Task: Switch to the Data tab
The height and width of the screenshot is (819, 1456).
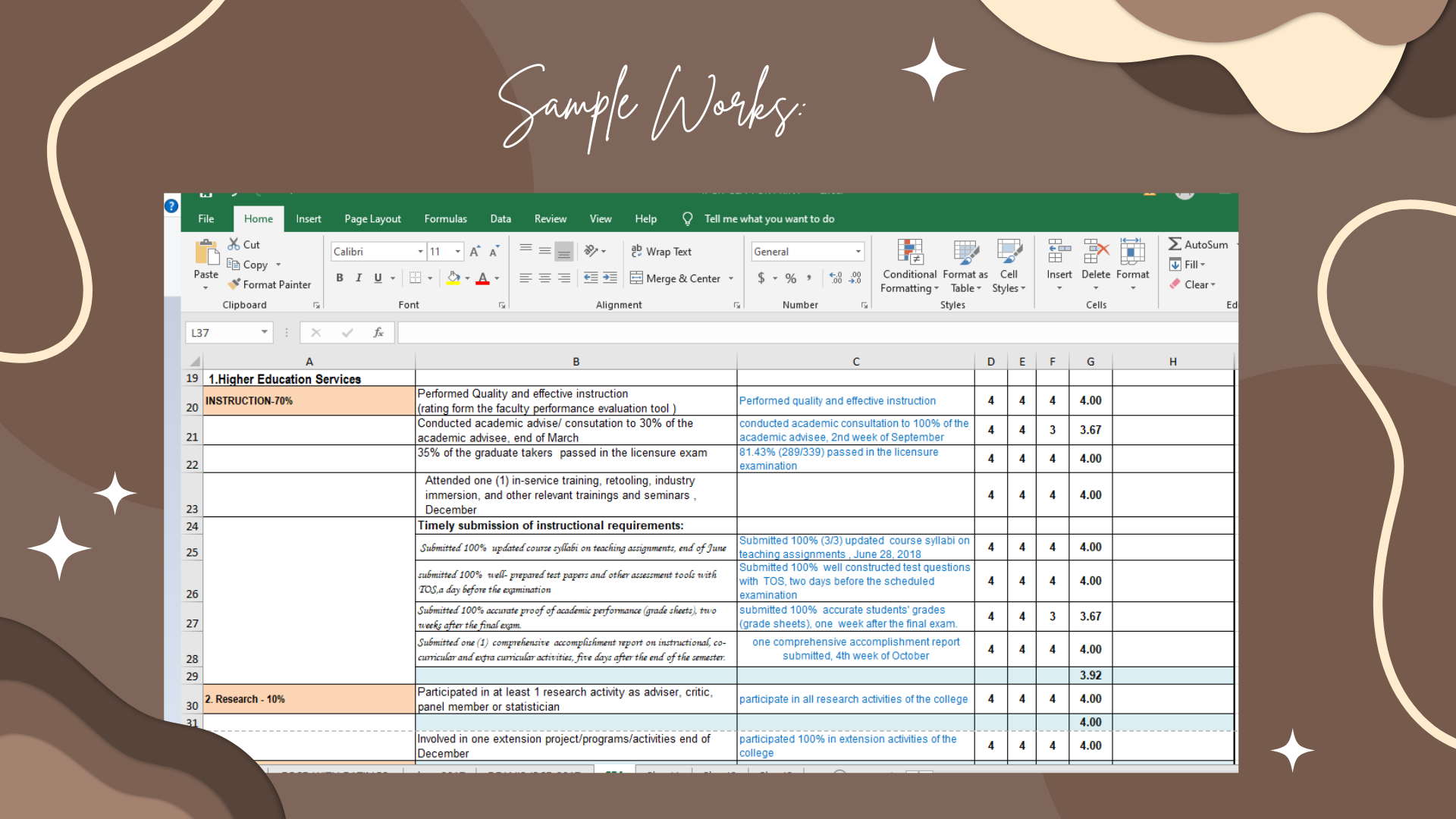Action: pos(500,219)
